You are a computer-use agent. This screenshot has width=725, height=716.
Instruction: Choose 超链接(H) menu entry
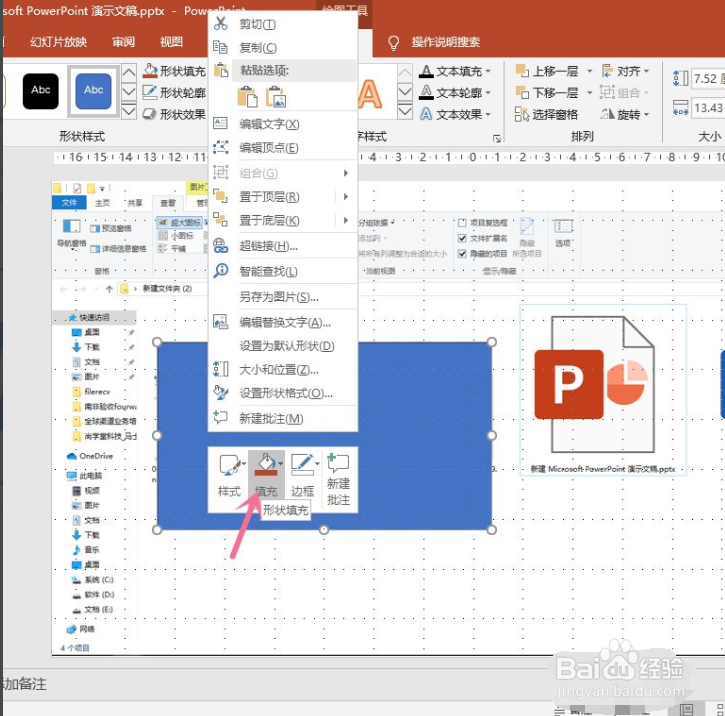283,246
